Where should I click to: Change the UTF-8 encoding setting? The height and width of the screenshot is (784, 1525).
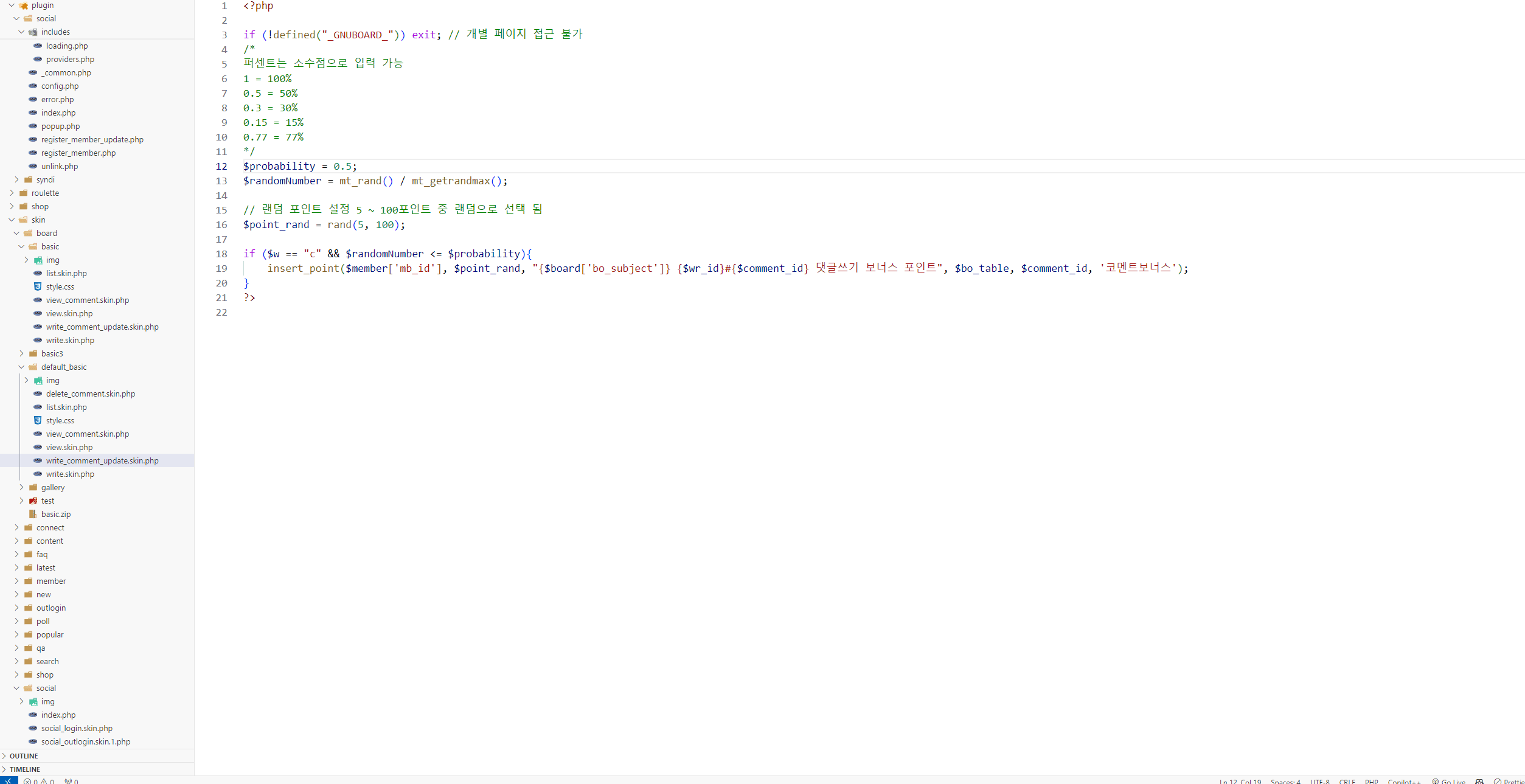pos(1320,781)
